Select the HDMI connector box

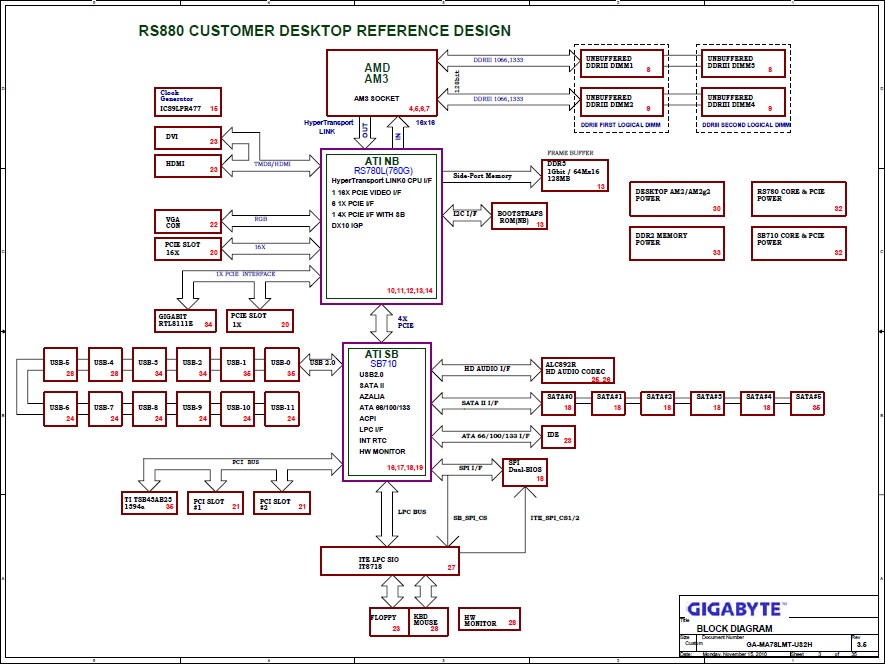(188, 165)
